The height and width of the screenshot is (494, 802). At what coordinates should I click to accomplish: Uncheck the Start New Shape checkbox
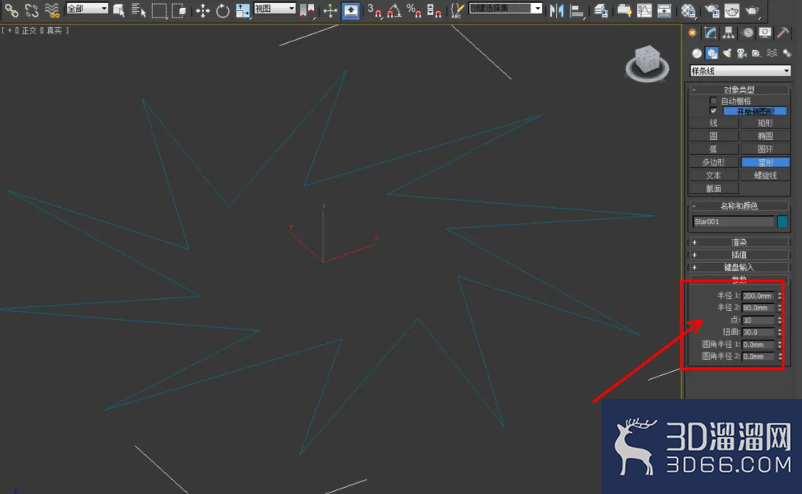713,111
